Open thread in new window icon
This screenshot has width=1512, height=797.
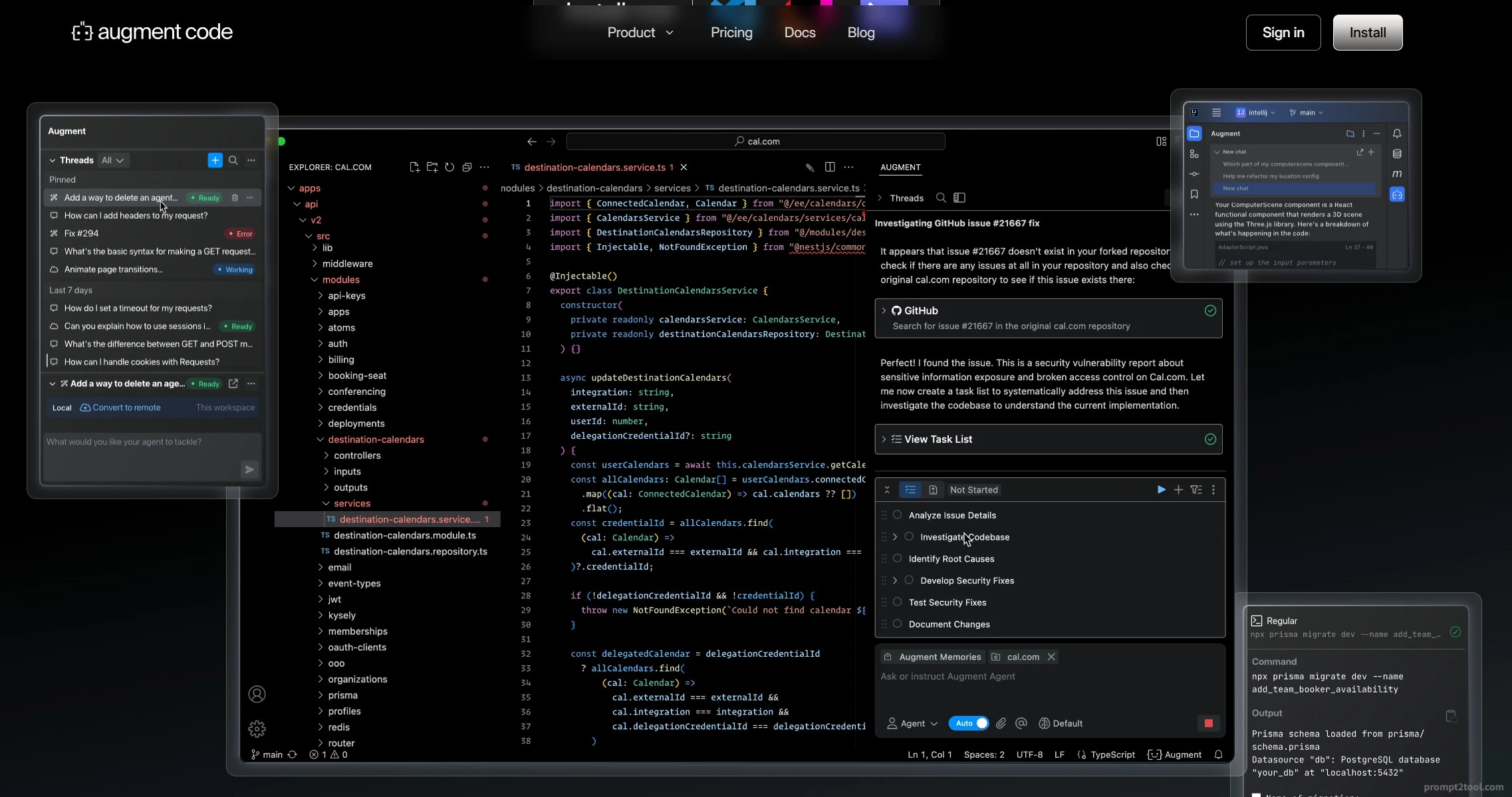click(233, 384)
